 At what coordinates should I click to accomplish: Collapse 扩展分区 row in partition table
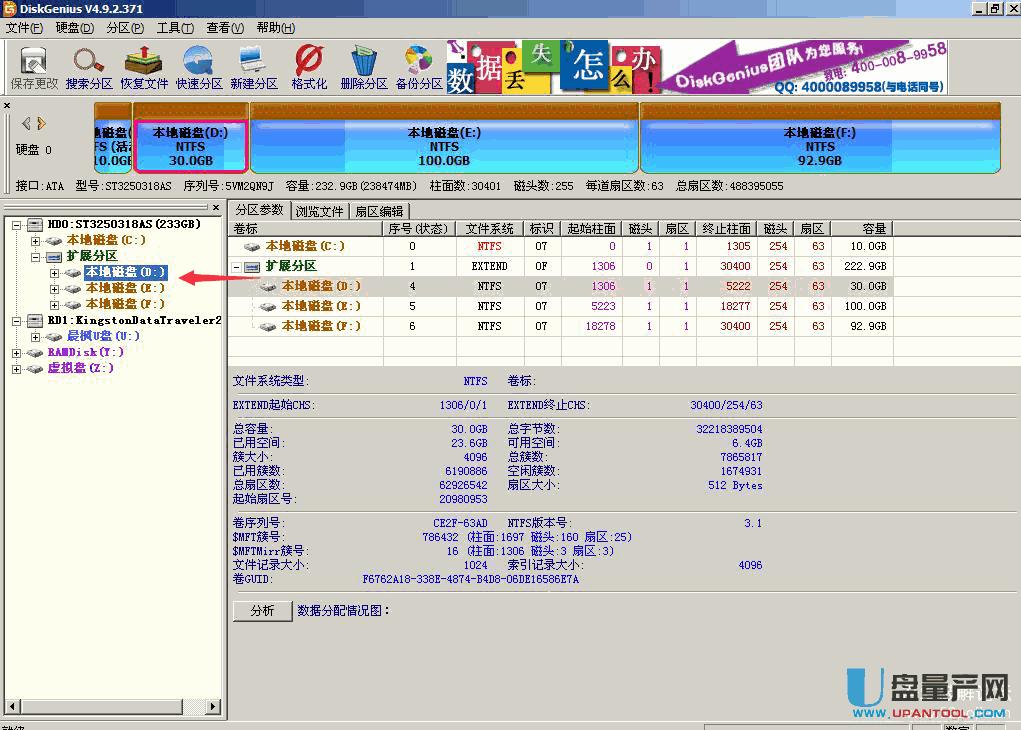point(238,266)
